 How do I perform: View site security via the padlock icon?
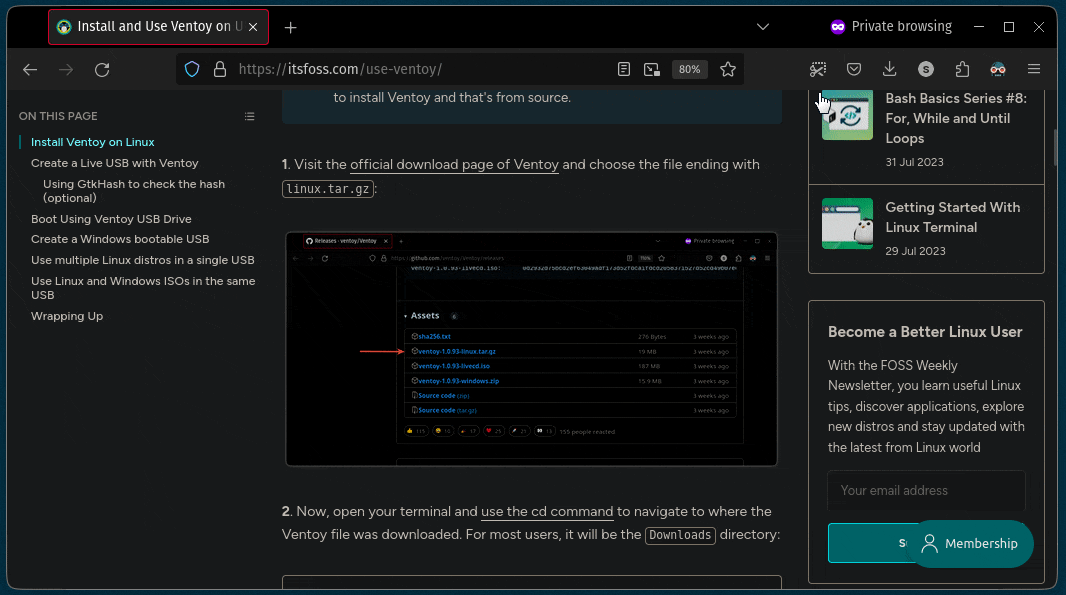(x=218, y=69)
